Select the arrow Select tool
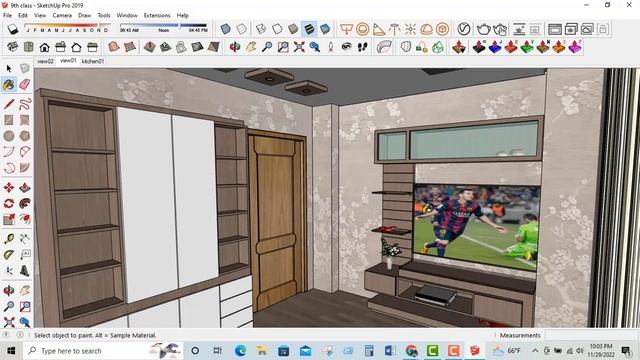 tap(9, 69)
